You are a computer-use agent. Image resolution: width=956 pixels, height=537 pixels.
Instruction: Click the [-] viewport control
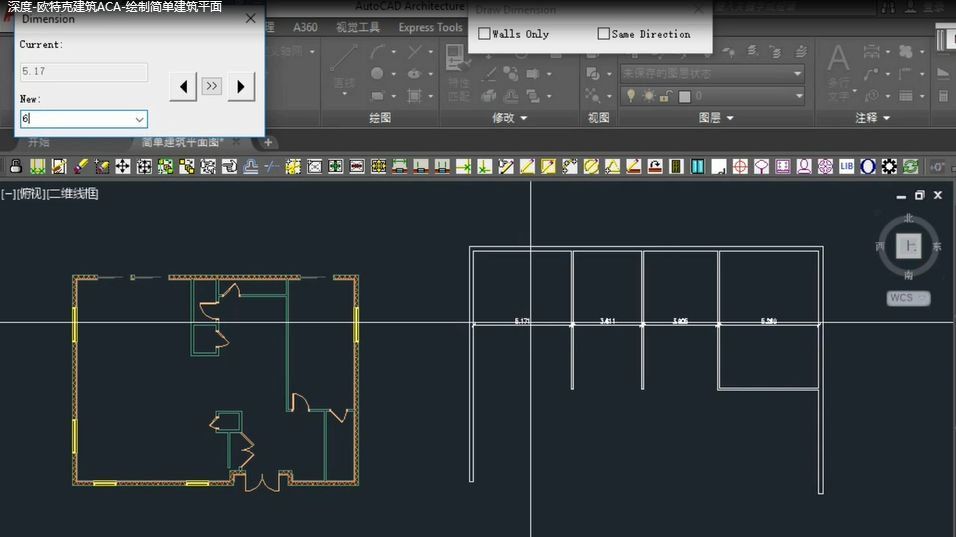click(x=8, y=194)
